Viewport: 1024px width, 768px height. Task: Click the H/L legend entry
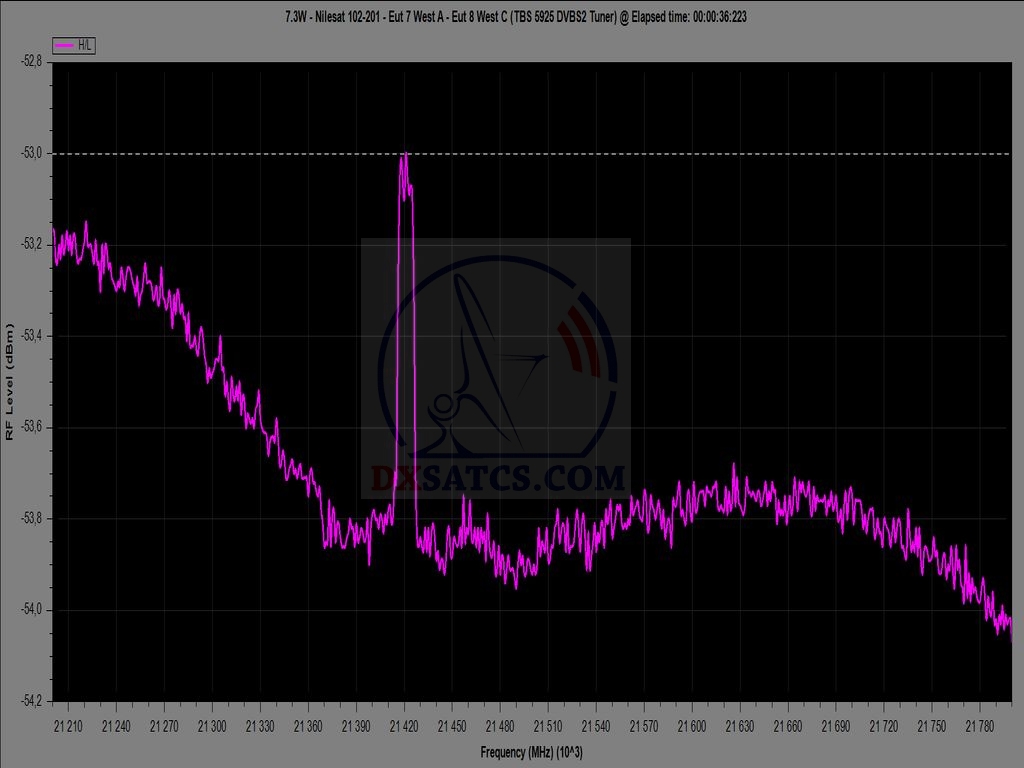[x=74, y=46]
